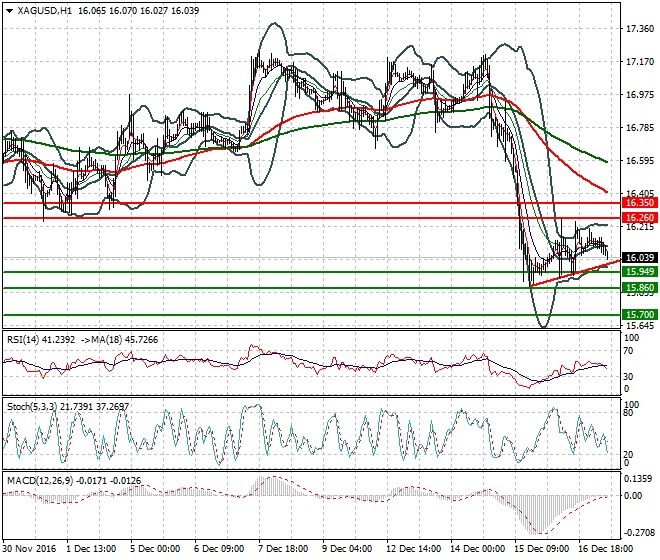Select the 16 Dec 18:00 time axis label
660x560 pixels.
click(x=605, y=549)
